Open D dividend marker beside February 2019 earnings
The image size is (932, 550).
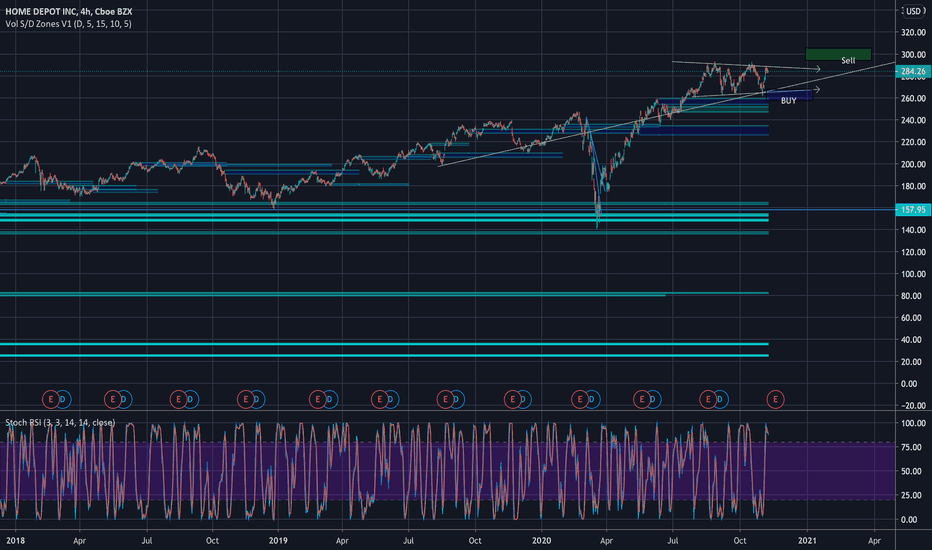coord(330,399)
